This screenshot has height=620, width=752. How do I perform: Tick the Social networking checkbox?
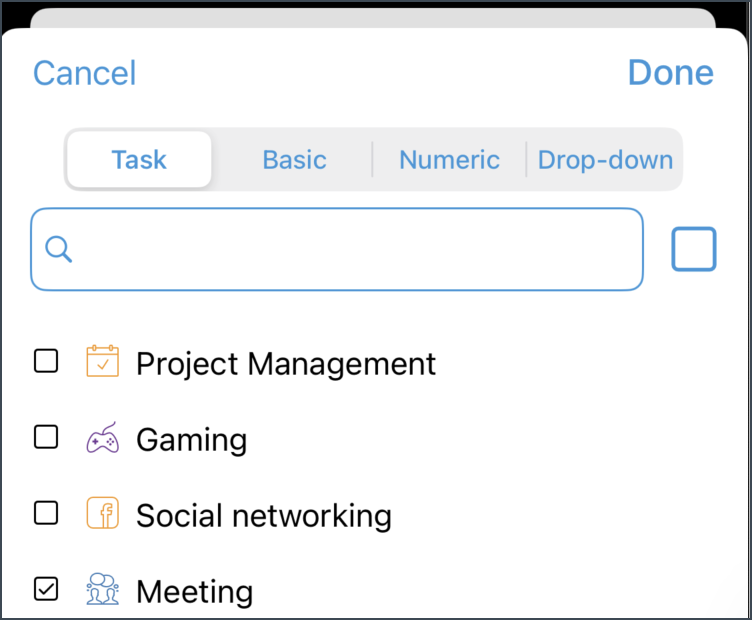click(46, 513)
